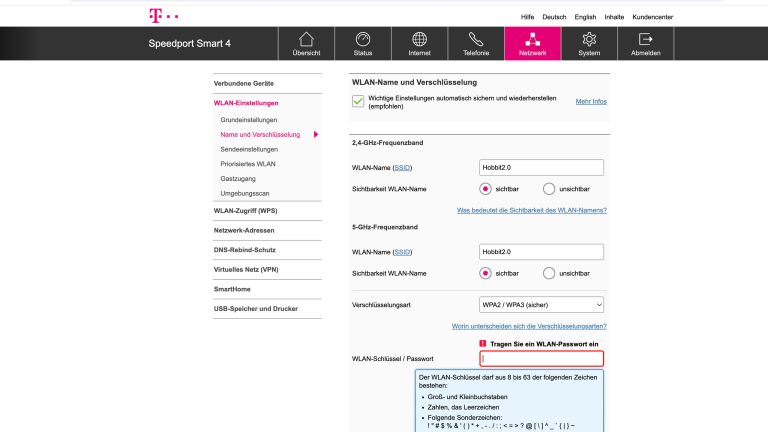Open Sendeeinstellungen in sidebar
Screen dimensions: 768x432
tap(249, 149)
